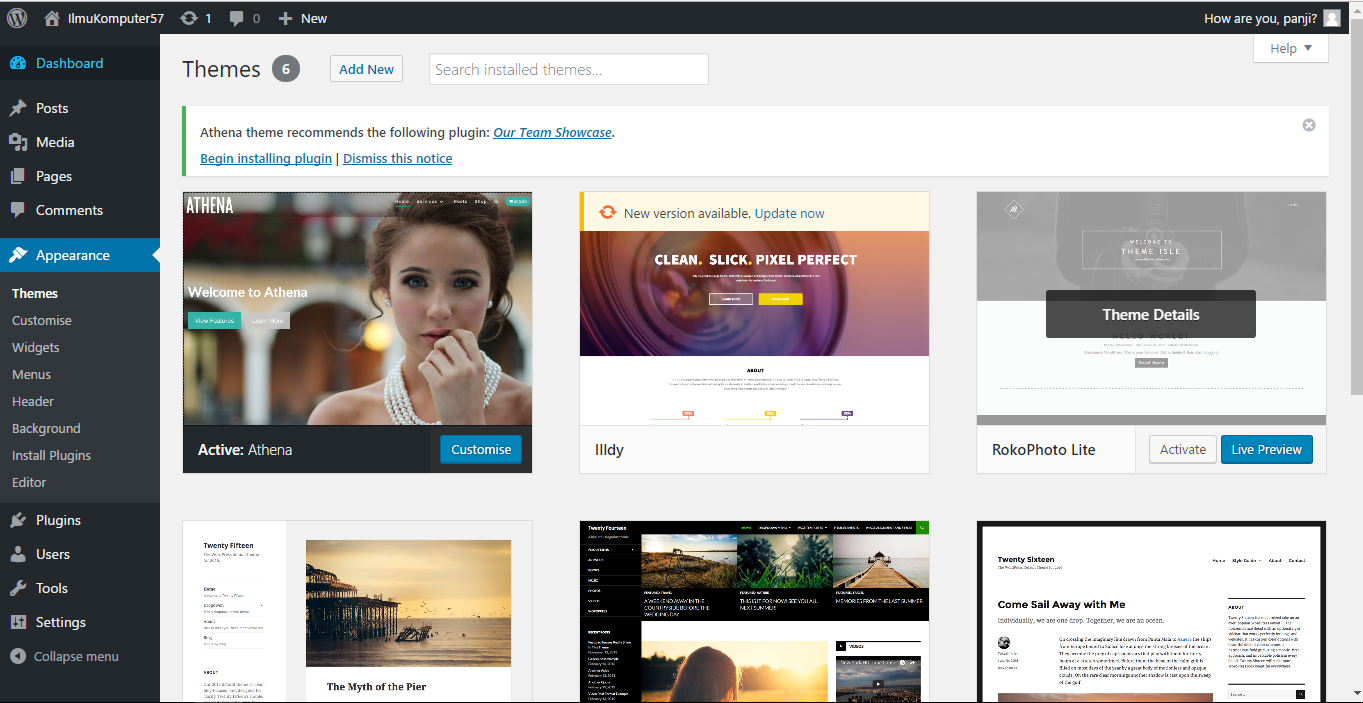1363x703 pixels.
Task: Click Theme Details overlay on RokoPhoto Lite
Action: point(1151,314)
